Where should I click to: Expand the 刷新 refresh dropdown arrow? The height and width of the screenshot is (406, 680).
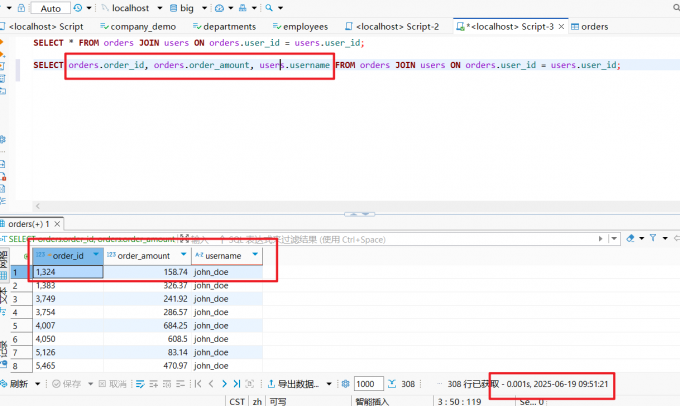tap(38, 384)
